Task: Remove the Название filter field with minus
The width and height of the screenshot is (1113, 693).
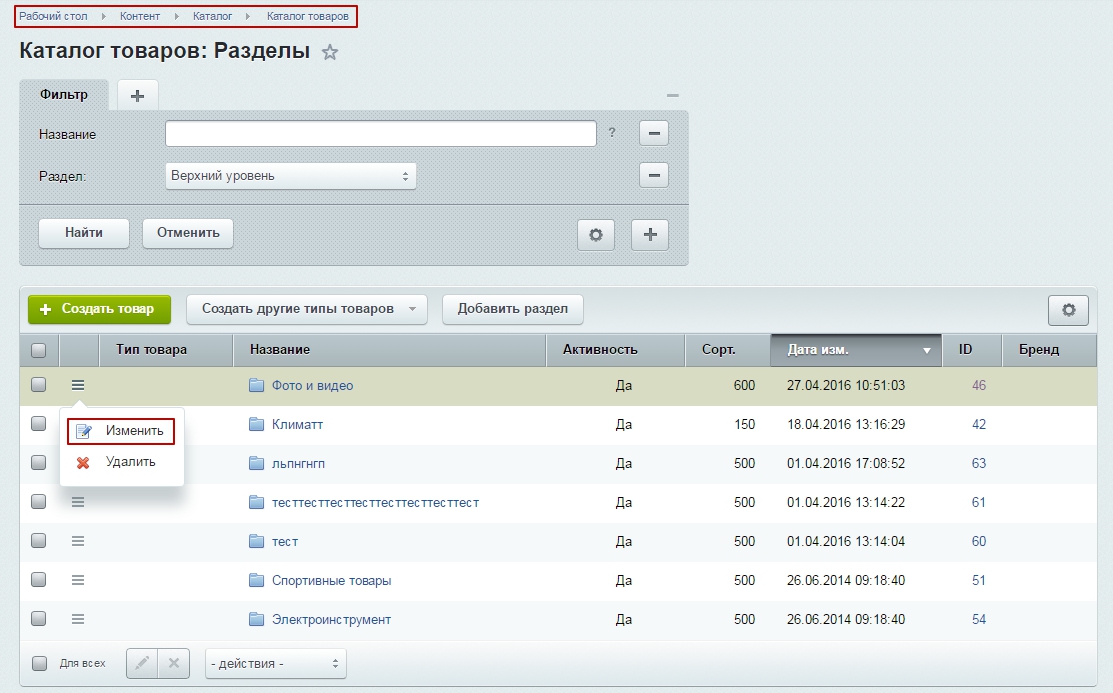Action: (654, 133)
